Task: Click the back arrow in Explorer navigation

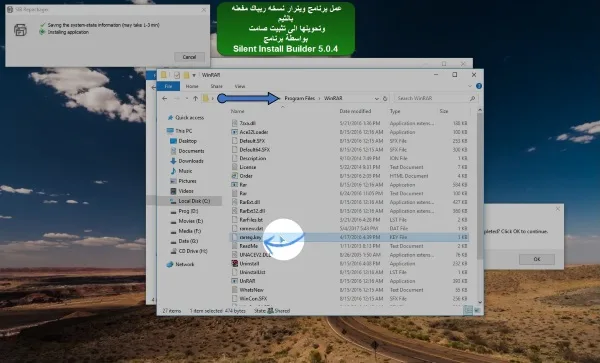Action: (165, 98)
